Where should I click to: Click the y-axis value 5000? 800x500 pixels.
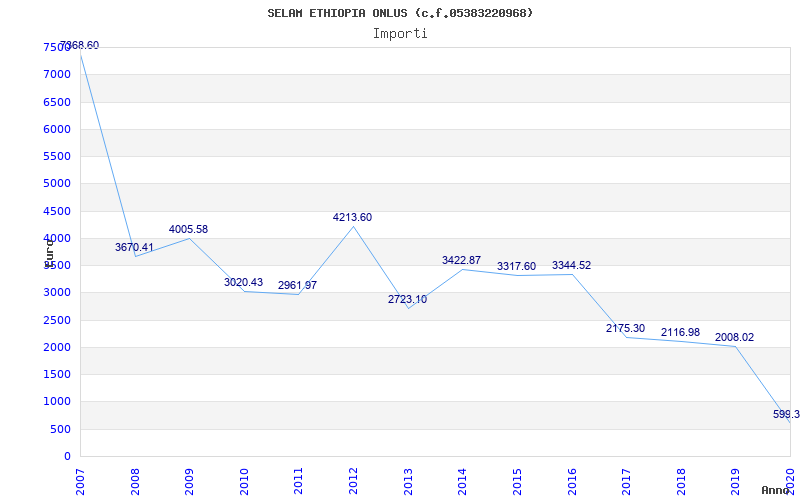pos(57,184)
